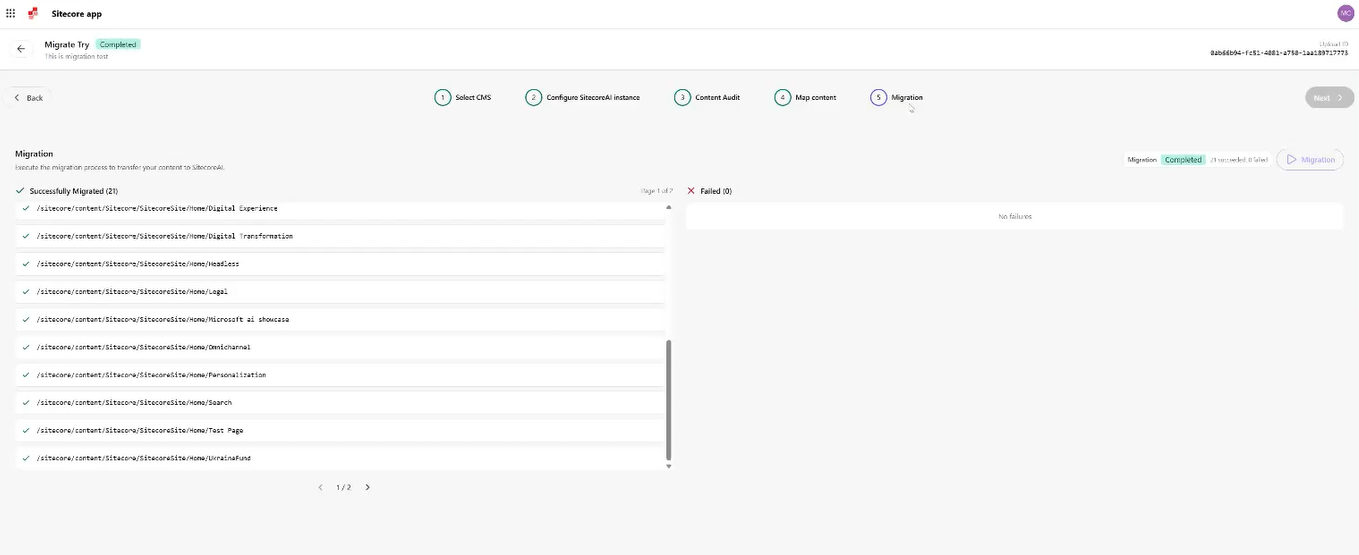Screen dimensions: 1359x555
Task: Go to step 1 Select CMS
Action: point(463,97)
